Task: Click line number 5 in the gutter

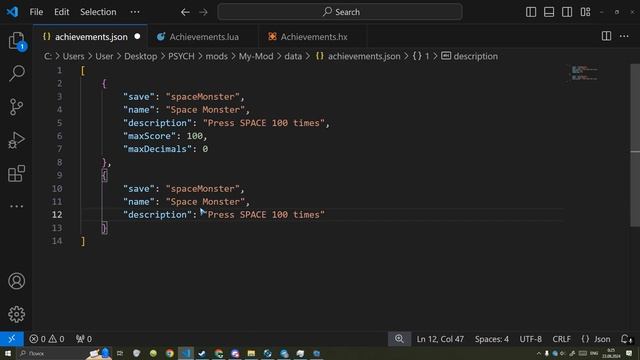Action: [60, 123]
